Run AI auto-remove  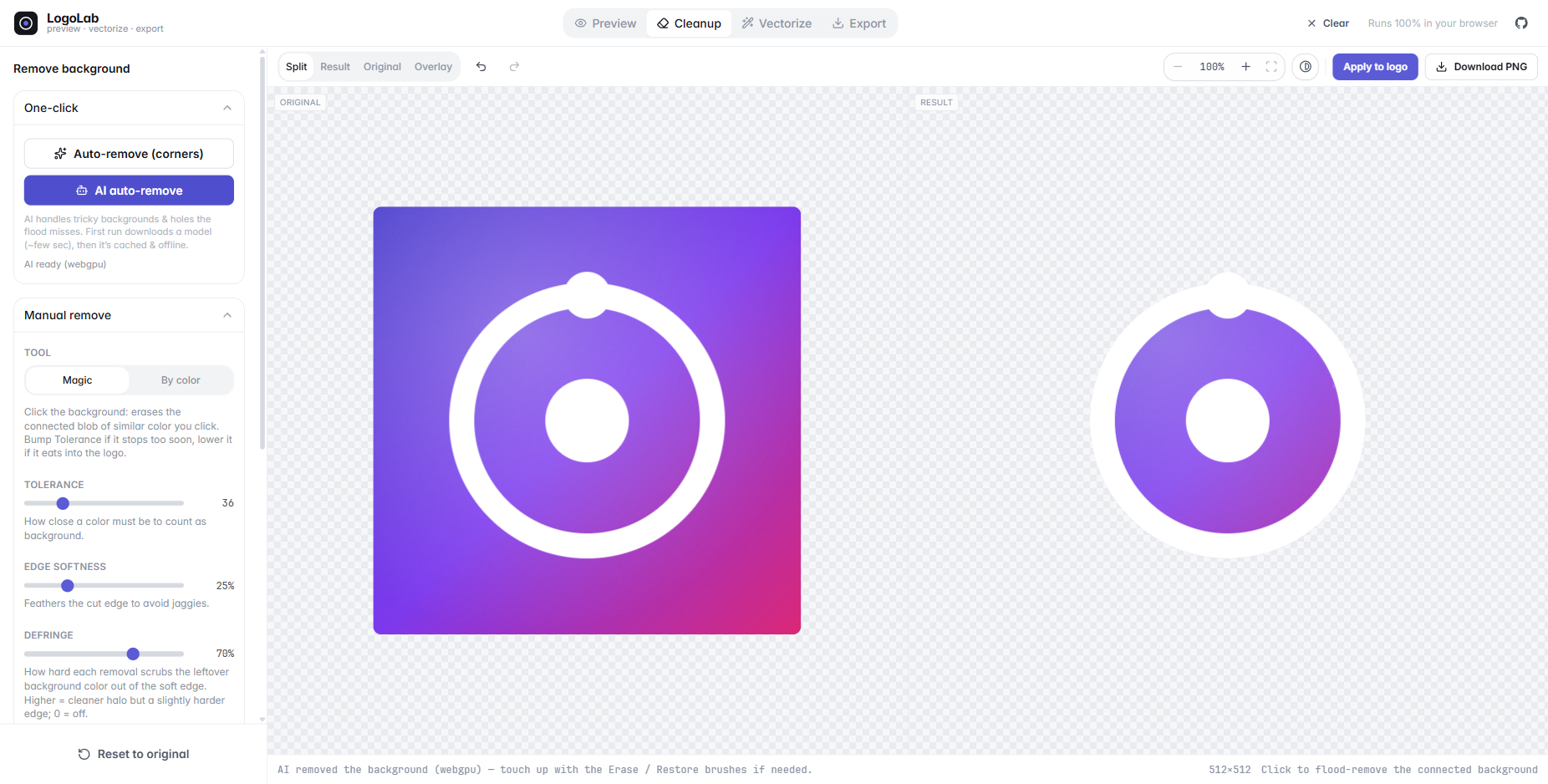click(x=129, y=191)
